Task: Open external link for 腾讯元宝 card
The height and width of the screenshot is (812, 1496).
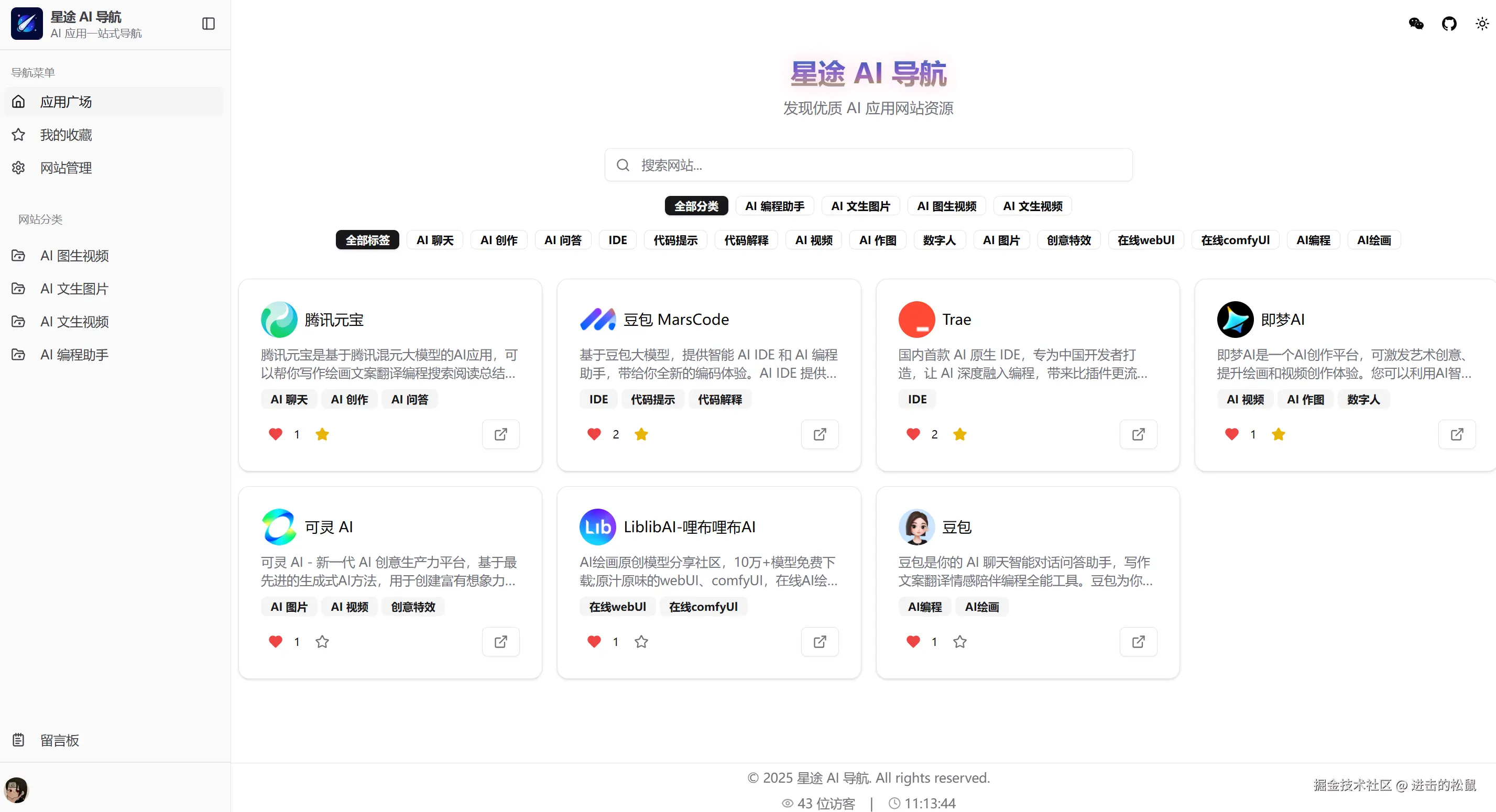Action: (x=500, y=434)
